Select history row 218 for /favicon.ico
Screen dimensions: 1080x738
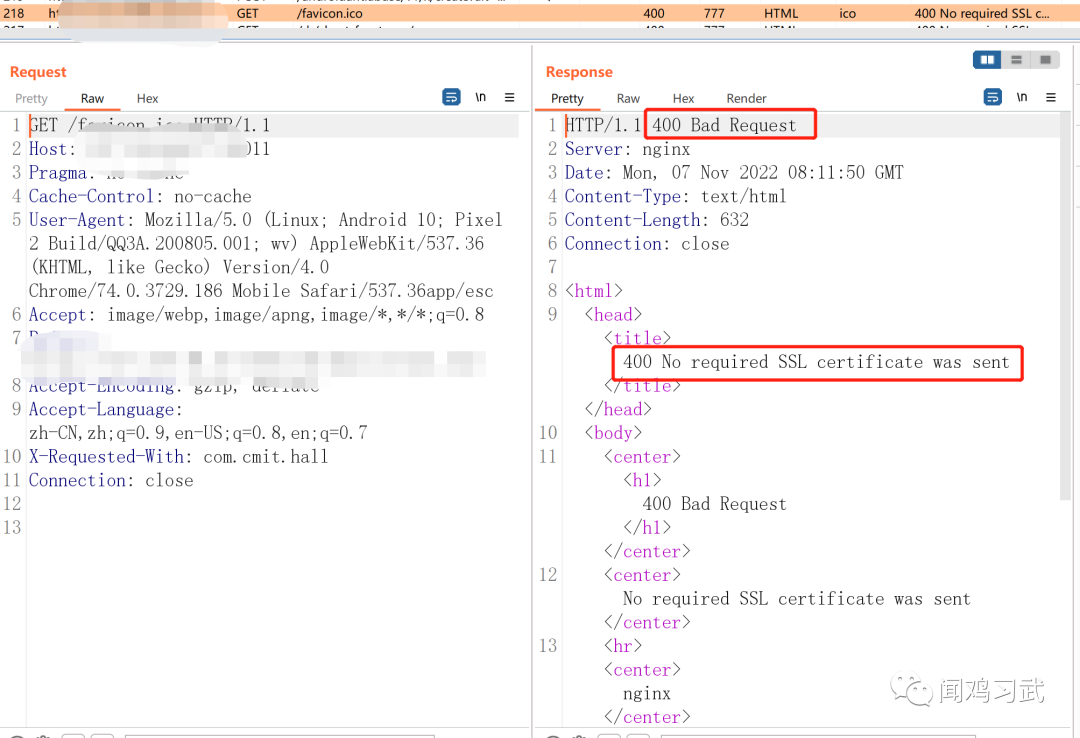[540, 13]
